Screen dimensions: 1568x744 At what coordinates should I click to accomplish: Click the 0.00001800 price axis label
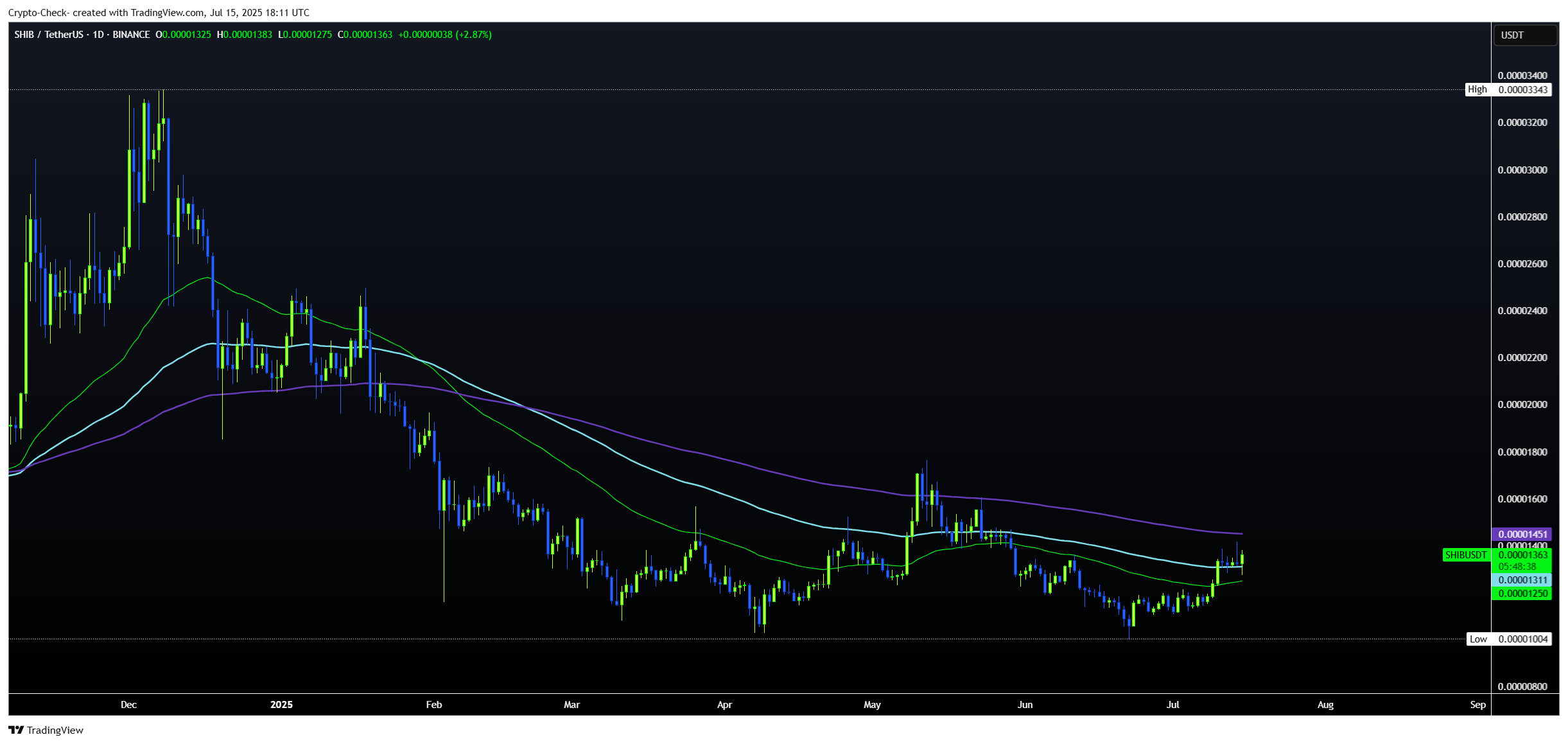tap(1522, 452)
